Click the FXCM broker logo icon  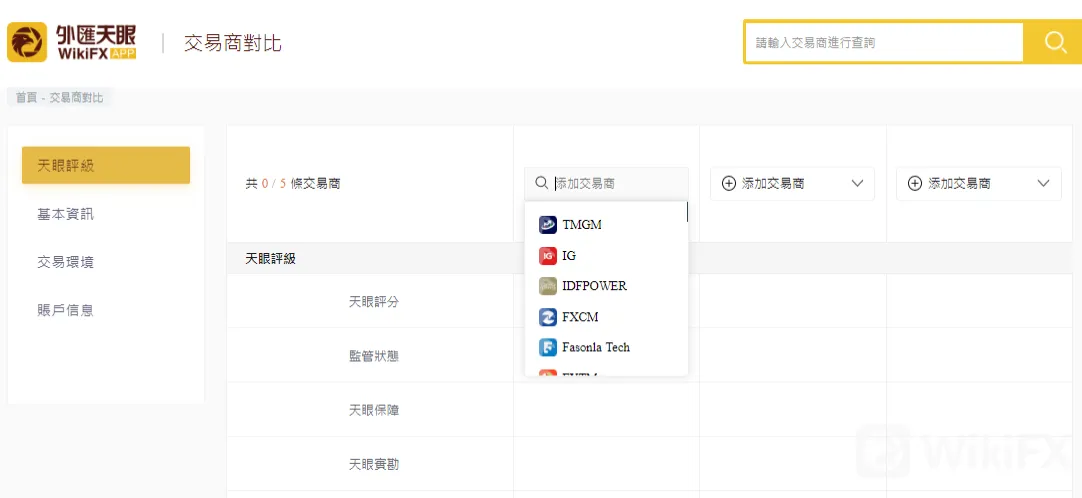(x=548, y=317)
